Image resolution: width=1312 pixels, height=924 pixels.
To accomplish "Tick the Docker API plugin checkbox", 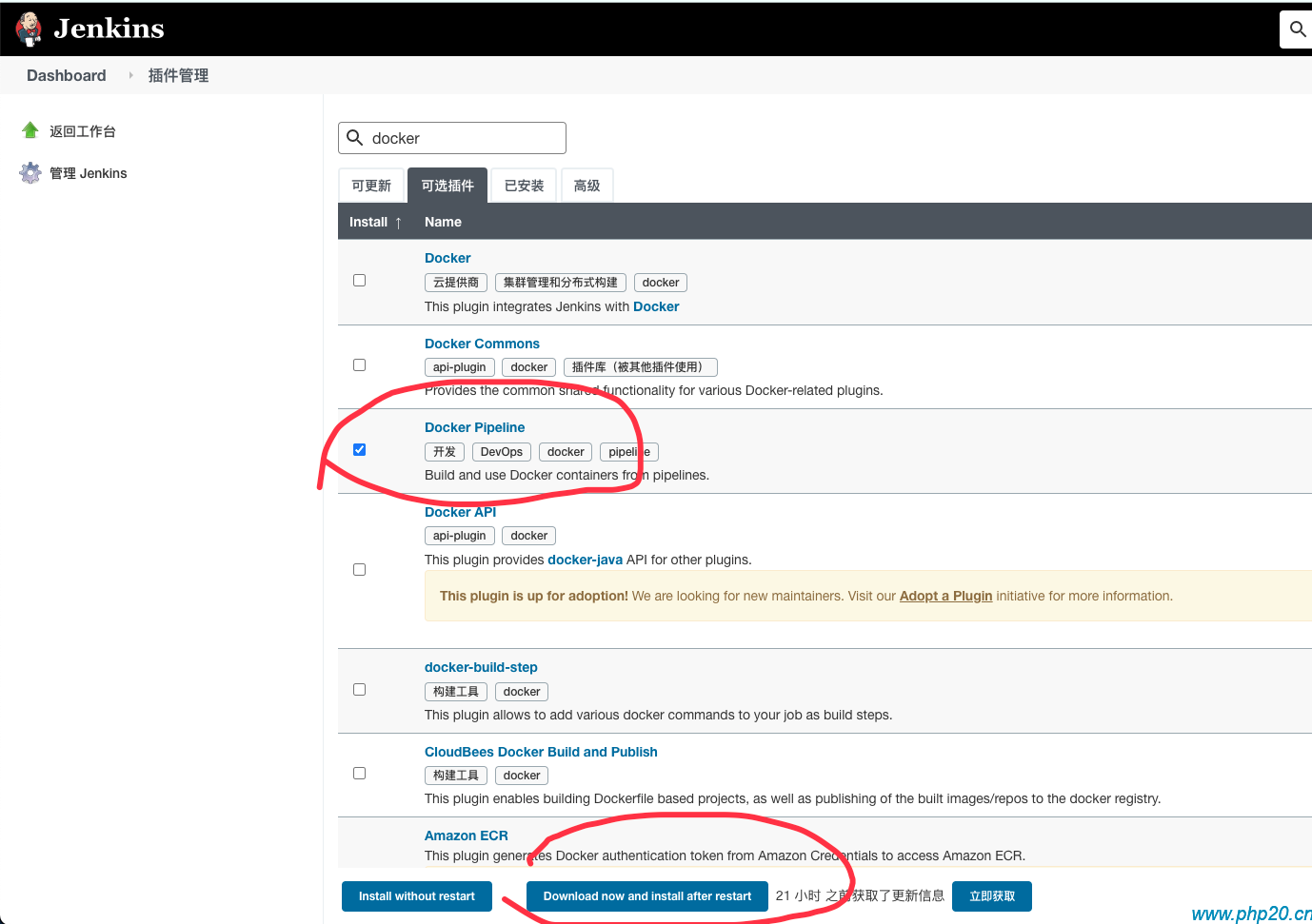I will [x=359, y=570].
